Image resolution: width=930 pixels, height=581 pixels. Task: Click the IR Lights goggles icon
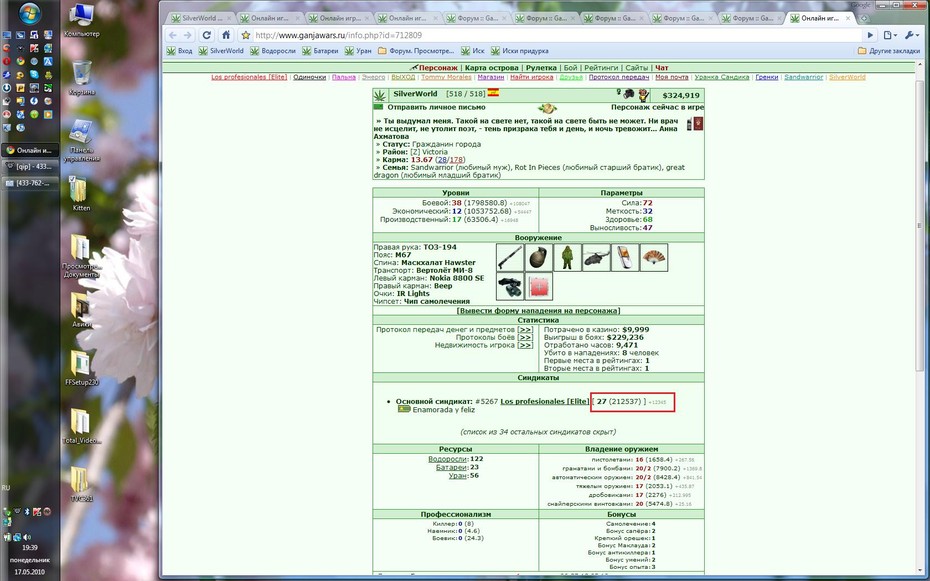pos(509,286)
